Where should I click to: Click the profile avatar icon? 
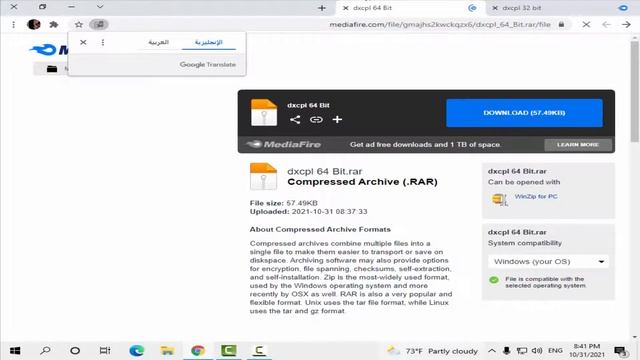coord(33,24)
